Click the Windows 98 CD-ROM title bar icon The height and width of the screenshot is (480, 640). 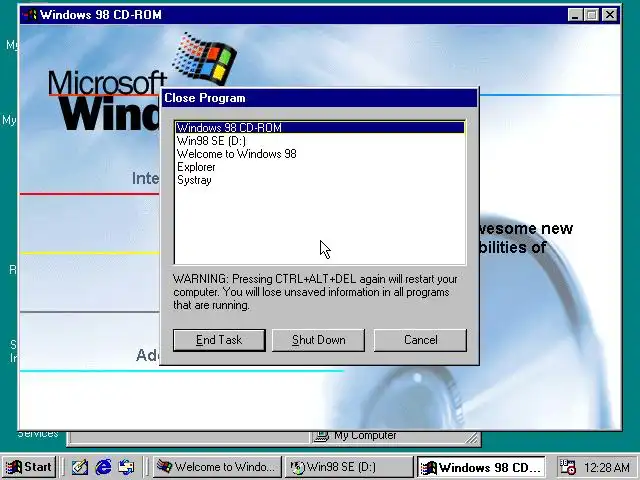(x=31, y=15)
